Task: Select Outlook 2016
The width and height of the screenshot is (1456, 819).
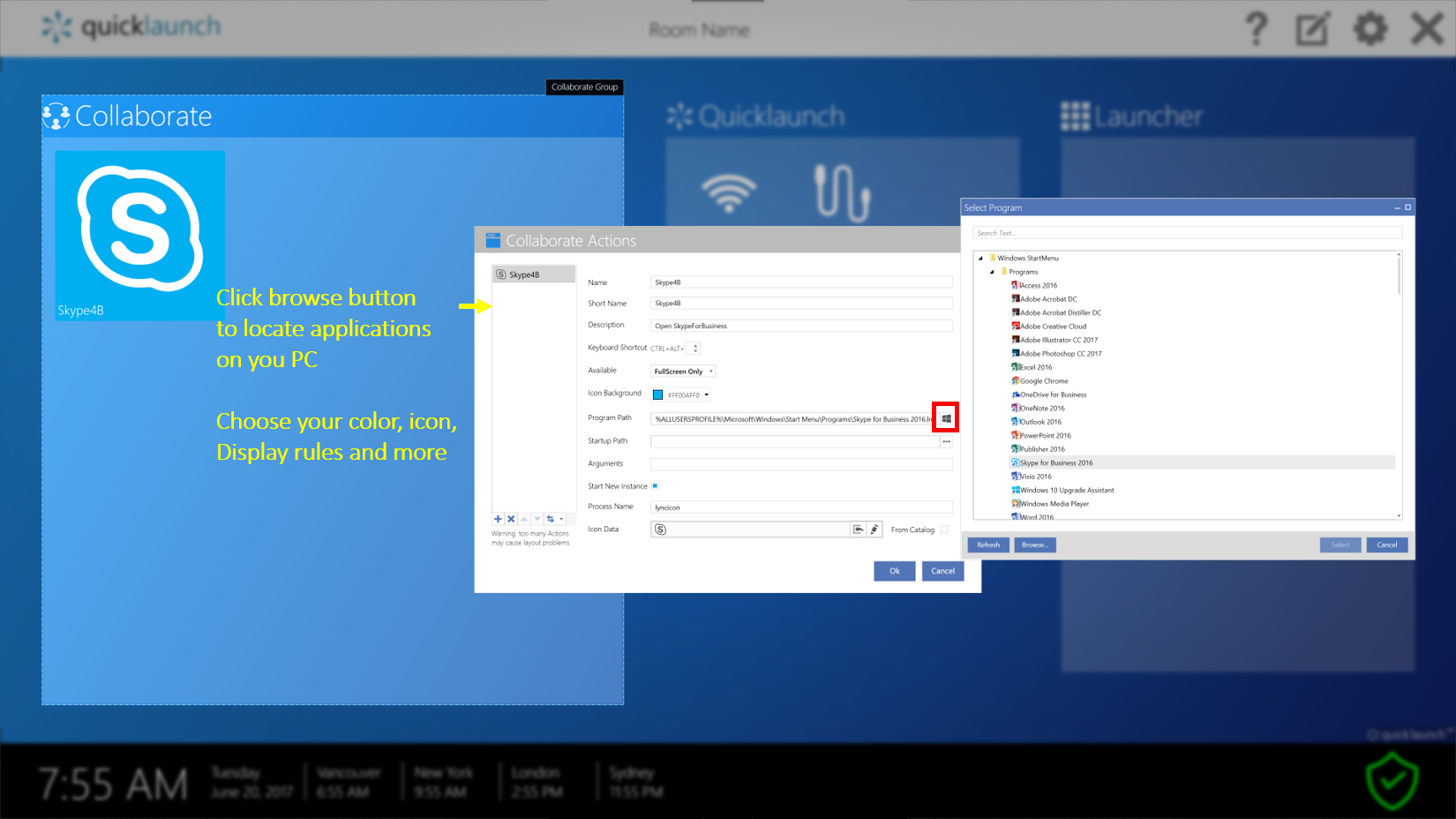Action: (1036, 422)
